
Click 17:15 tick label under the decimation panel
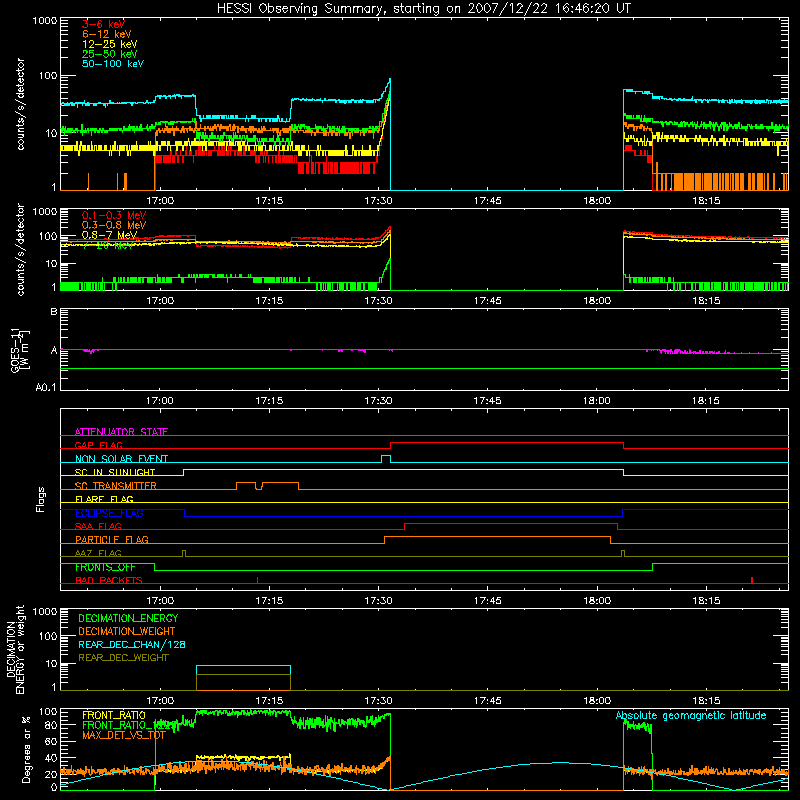(x=269, y=701)
